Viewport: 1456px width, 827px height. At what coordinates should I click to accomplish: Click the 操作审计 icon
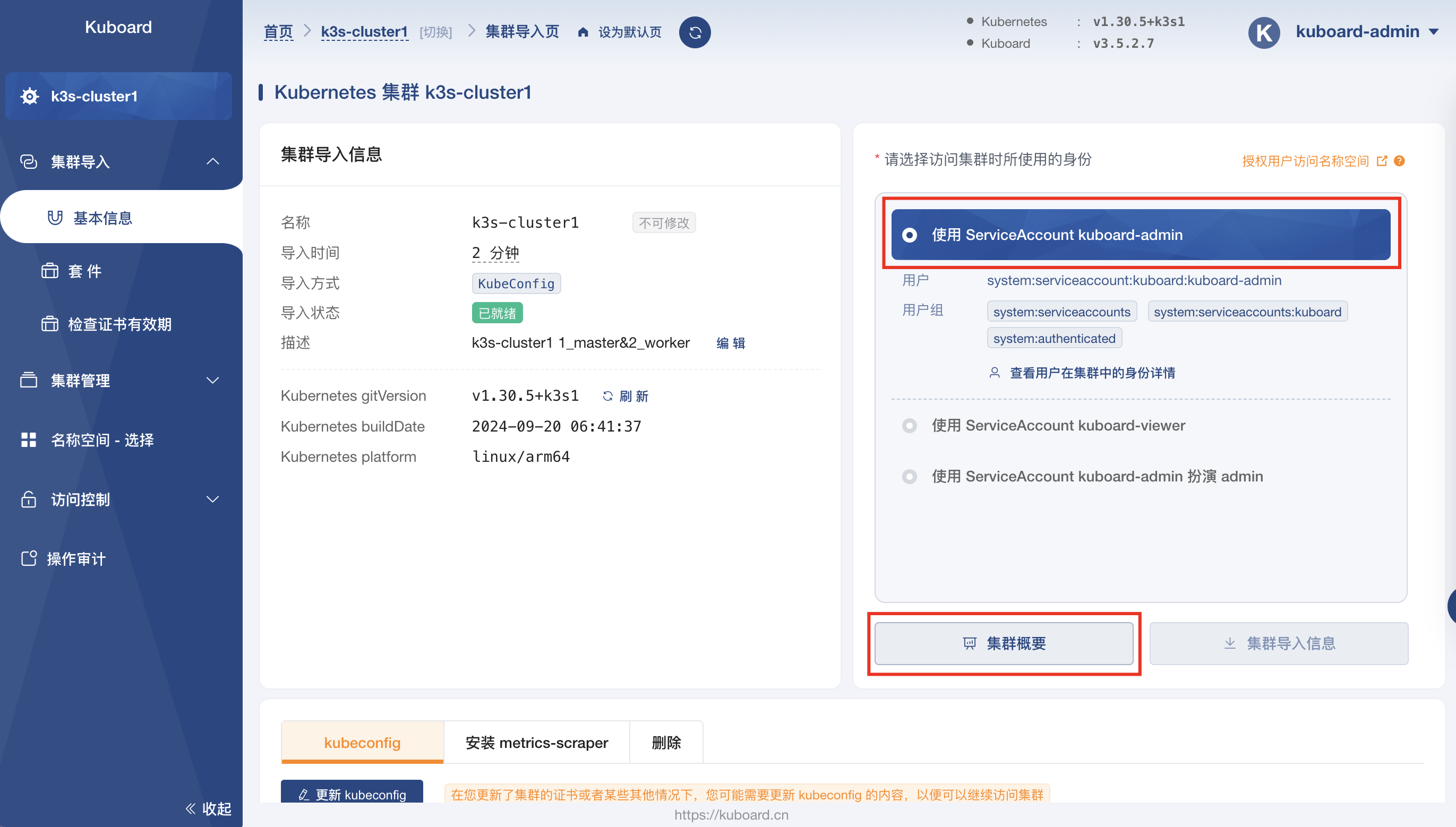tap(28, 558)
